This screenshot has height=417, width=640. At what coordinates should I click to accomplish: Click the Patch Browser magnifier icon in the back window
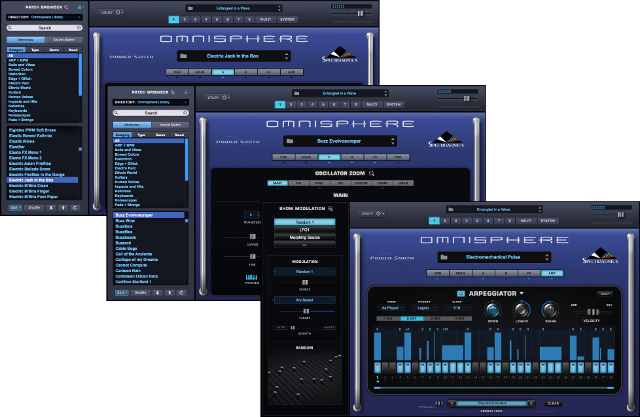67,7
